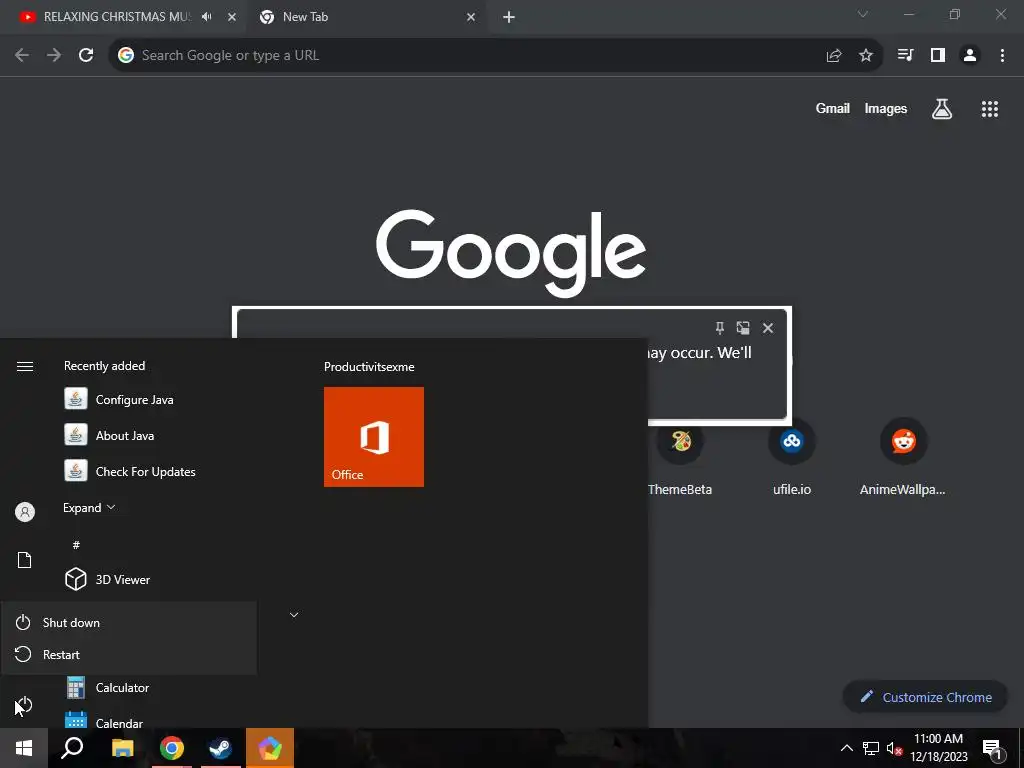Mute audio indicator on YouTube tab
Screen dimensions: 1024x768
(x=207, y=17)
